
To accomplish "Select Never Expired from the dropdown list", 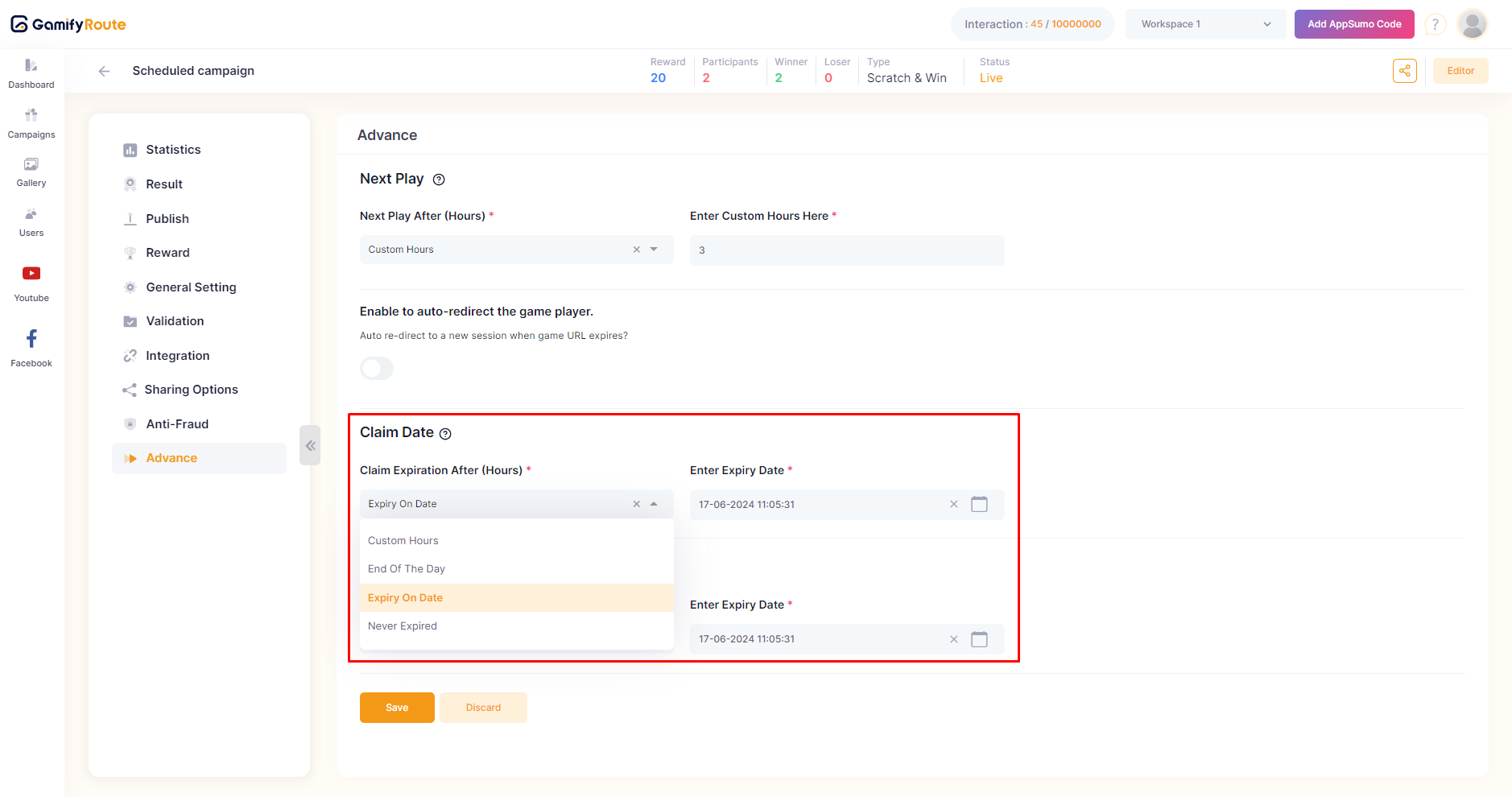I will (x=403, y=626).
